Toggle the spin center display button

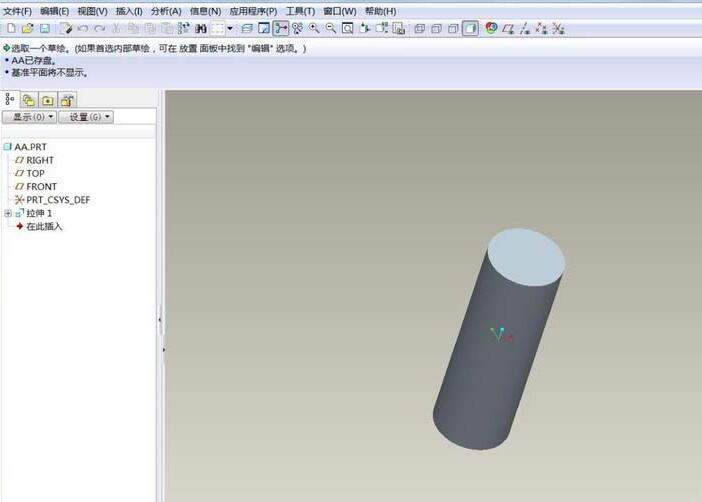(x=281, y=28)
